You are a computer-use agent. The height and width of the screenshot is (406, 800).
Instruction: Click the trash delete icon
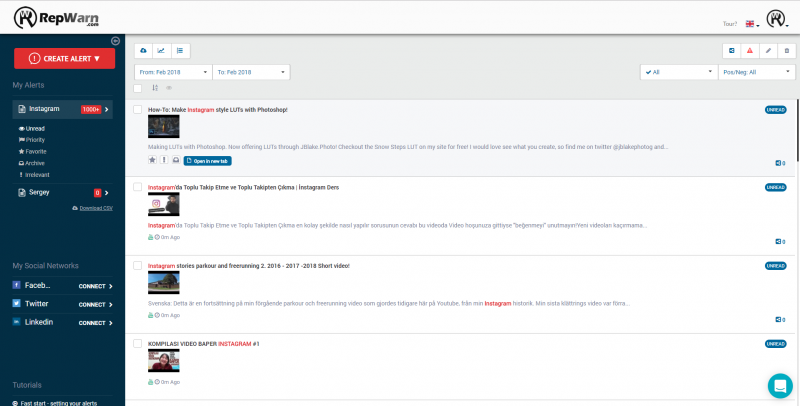point(787,50)
